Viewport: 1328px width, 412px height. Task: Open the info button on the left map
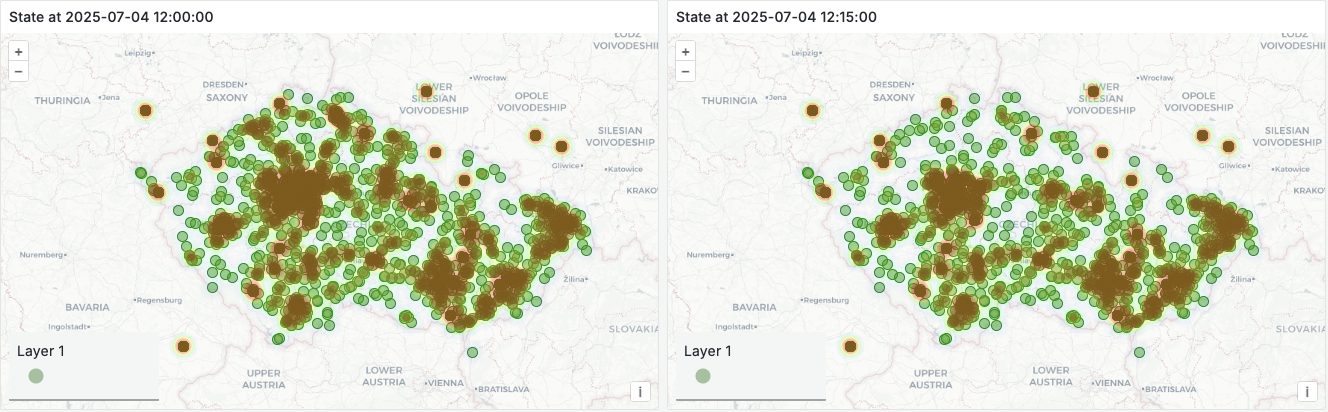click(640, 392)
